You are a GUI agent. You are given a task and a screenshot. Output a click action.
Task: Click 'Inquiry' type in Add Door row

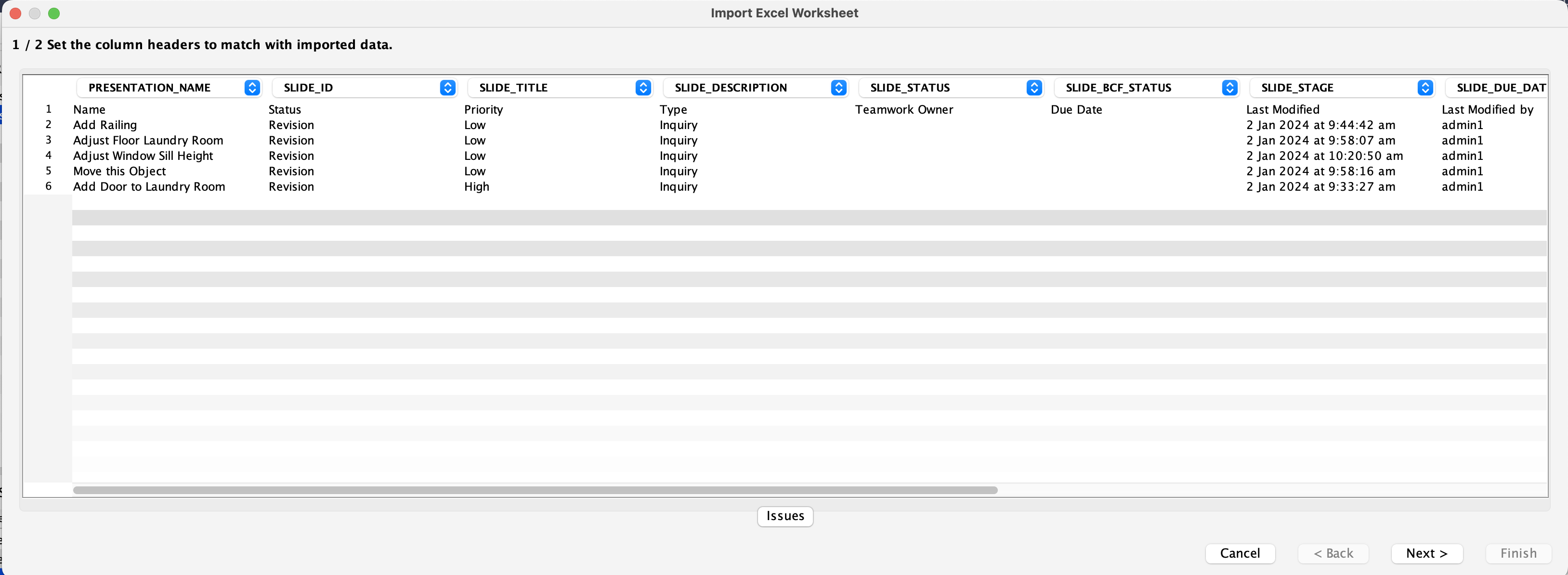678,187
